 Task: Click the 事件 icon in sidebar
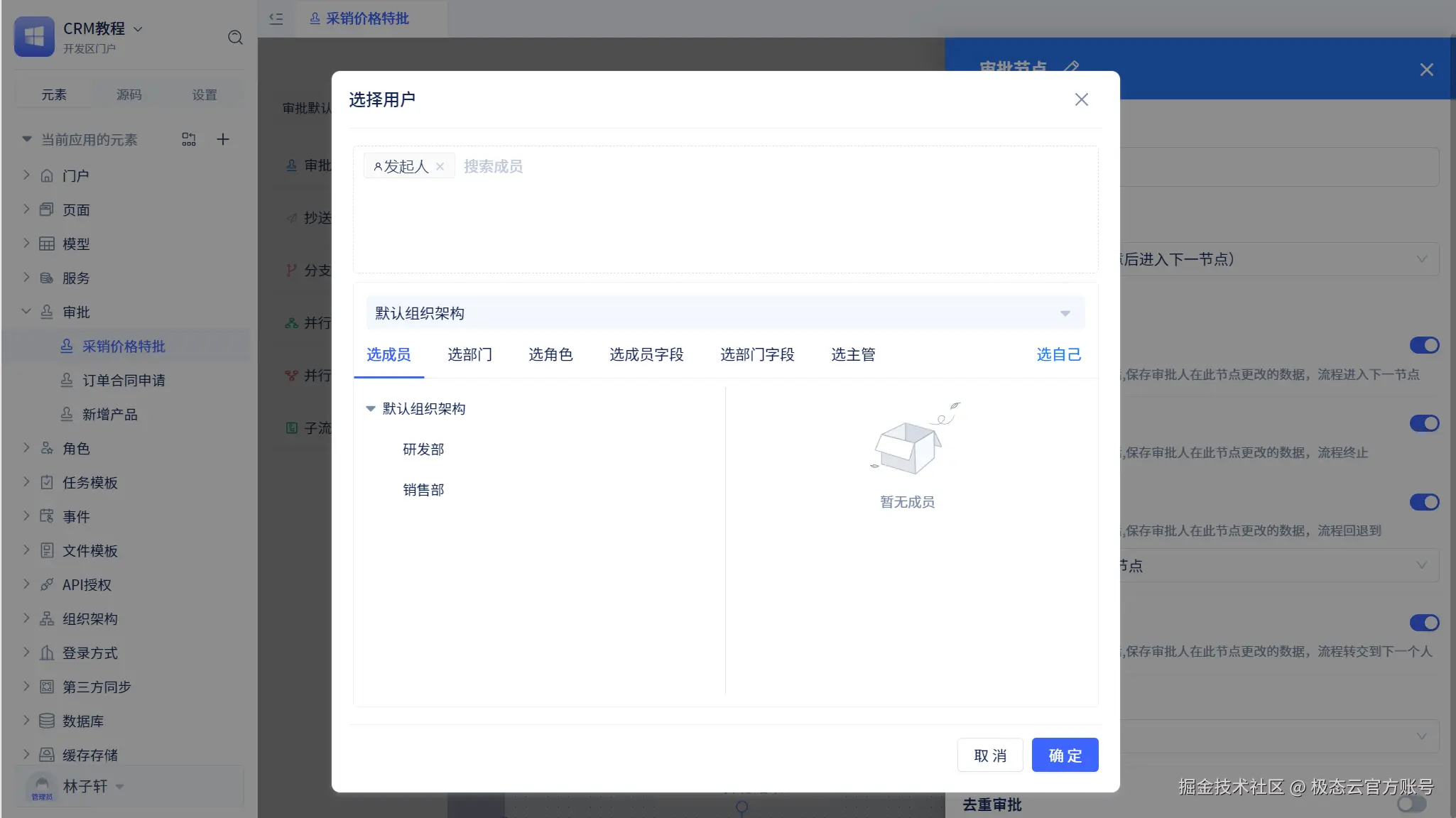[x=46, y=516]
